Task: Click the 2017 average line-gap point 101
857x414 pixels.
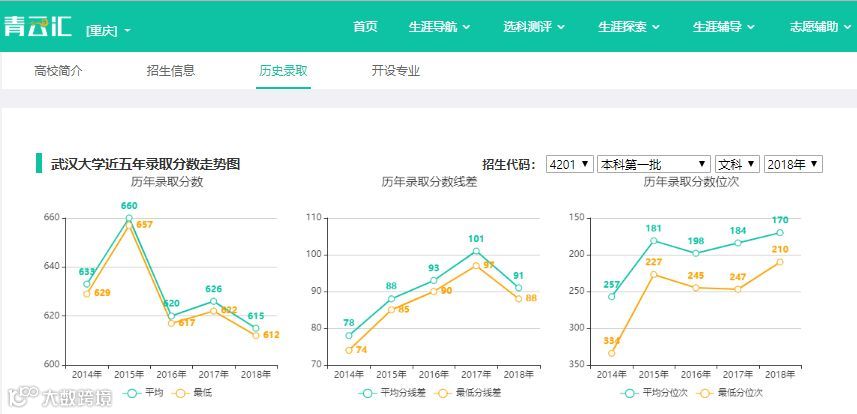Action: (x=476, y=251)
